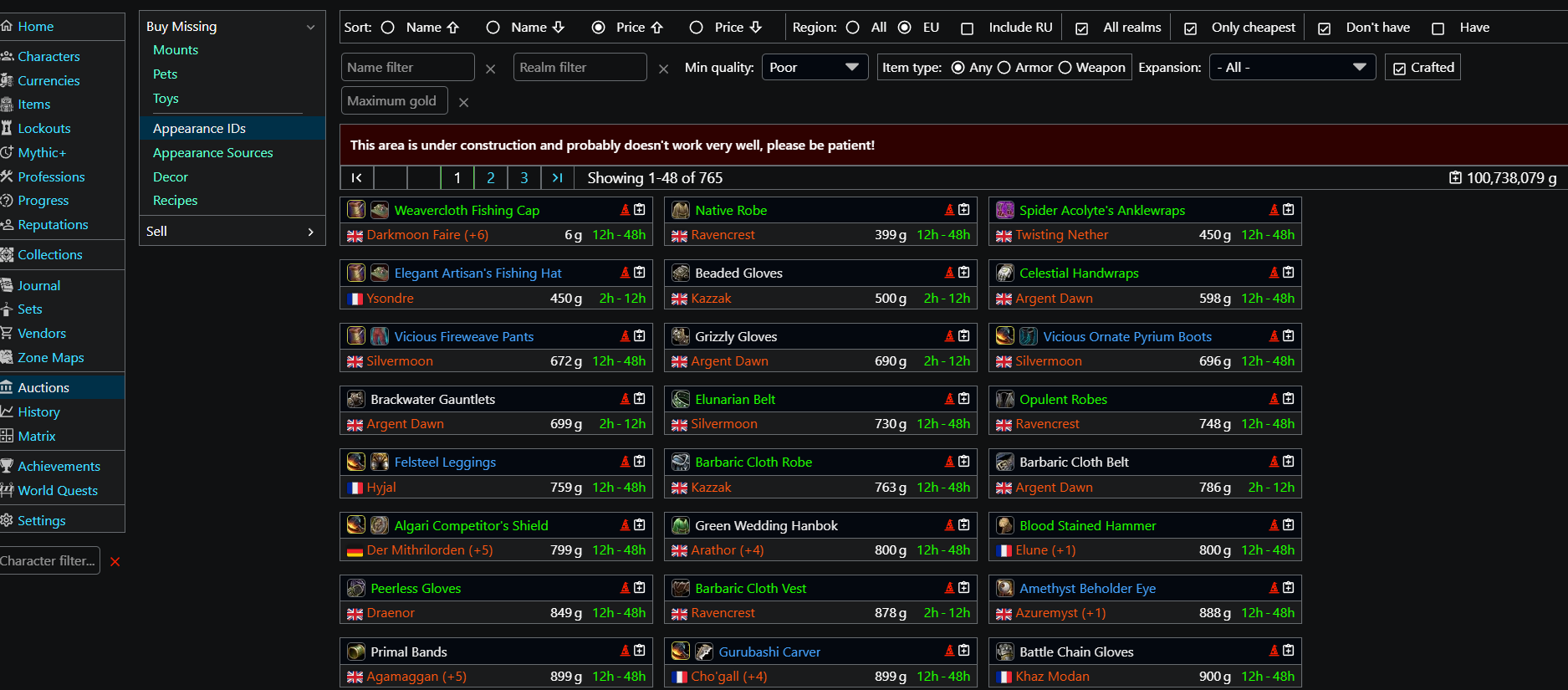Image resolution: width=1568 pixels, height=690 pixels.
Task: Toggle the All realms checkbox
Action: (x=1082, y=28)
